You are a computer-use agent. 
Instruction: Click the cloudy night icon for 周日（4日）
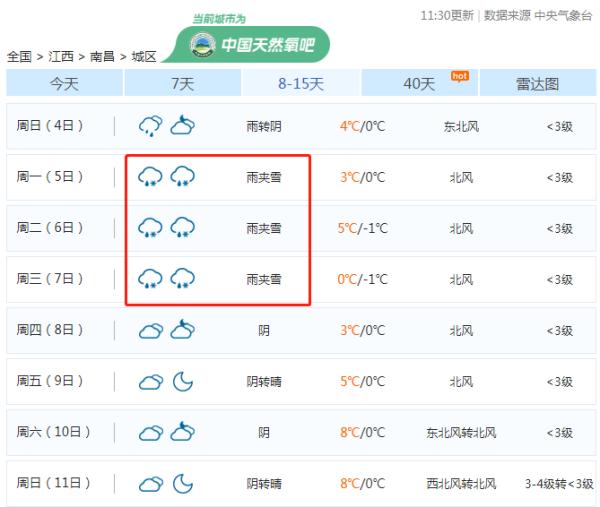coord(183,125)
